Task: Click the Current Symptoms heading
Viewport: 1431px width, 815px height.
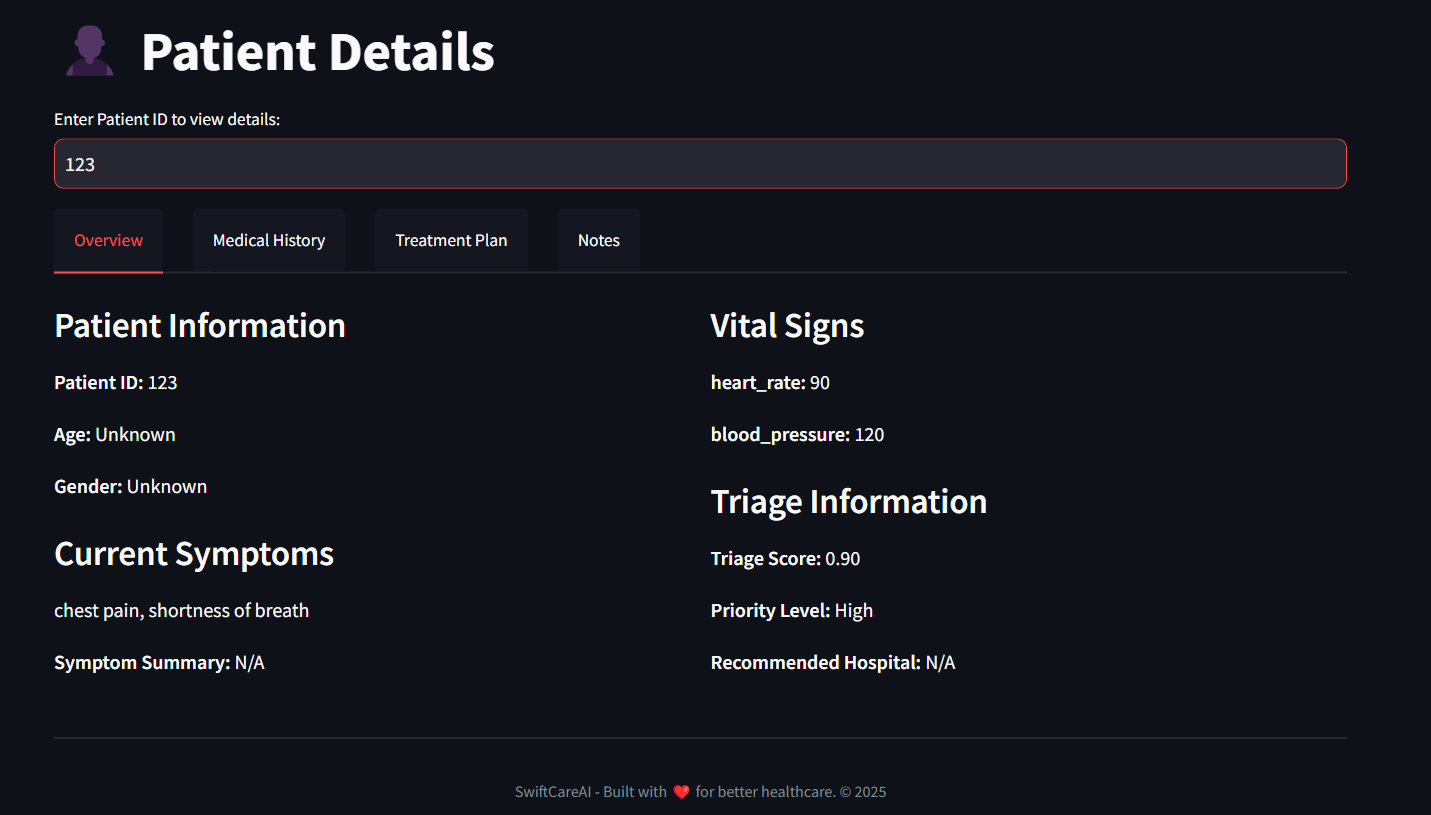Action: pos(194,554)
